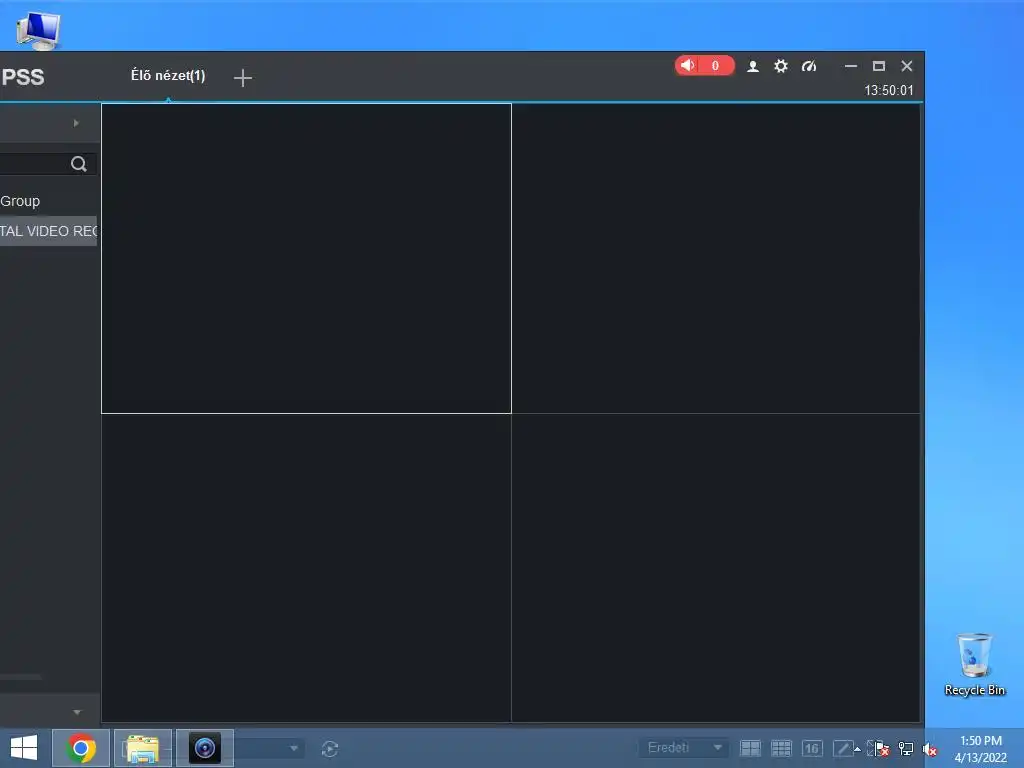Select the top-left video pane
The height and width of the screenshot is (768, 1024).
click(x=306, y=259)
